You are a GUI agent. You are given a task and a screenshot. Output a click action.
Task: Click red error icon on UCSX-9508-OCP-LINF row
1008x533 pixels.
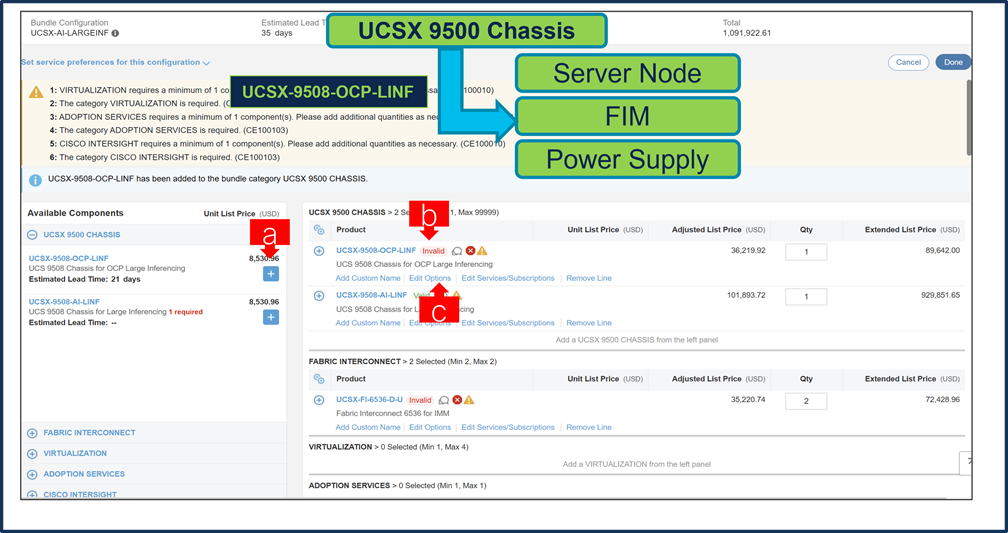click(x=470, y=251)
